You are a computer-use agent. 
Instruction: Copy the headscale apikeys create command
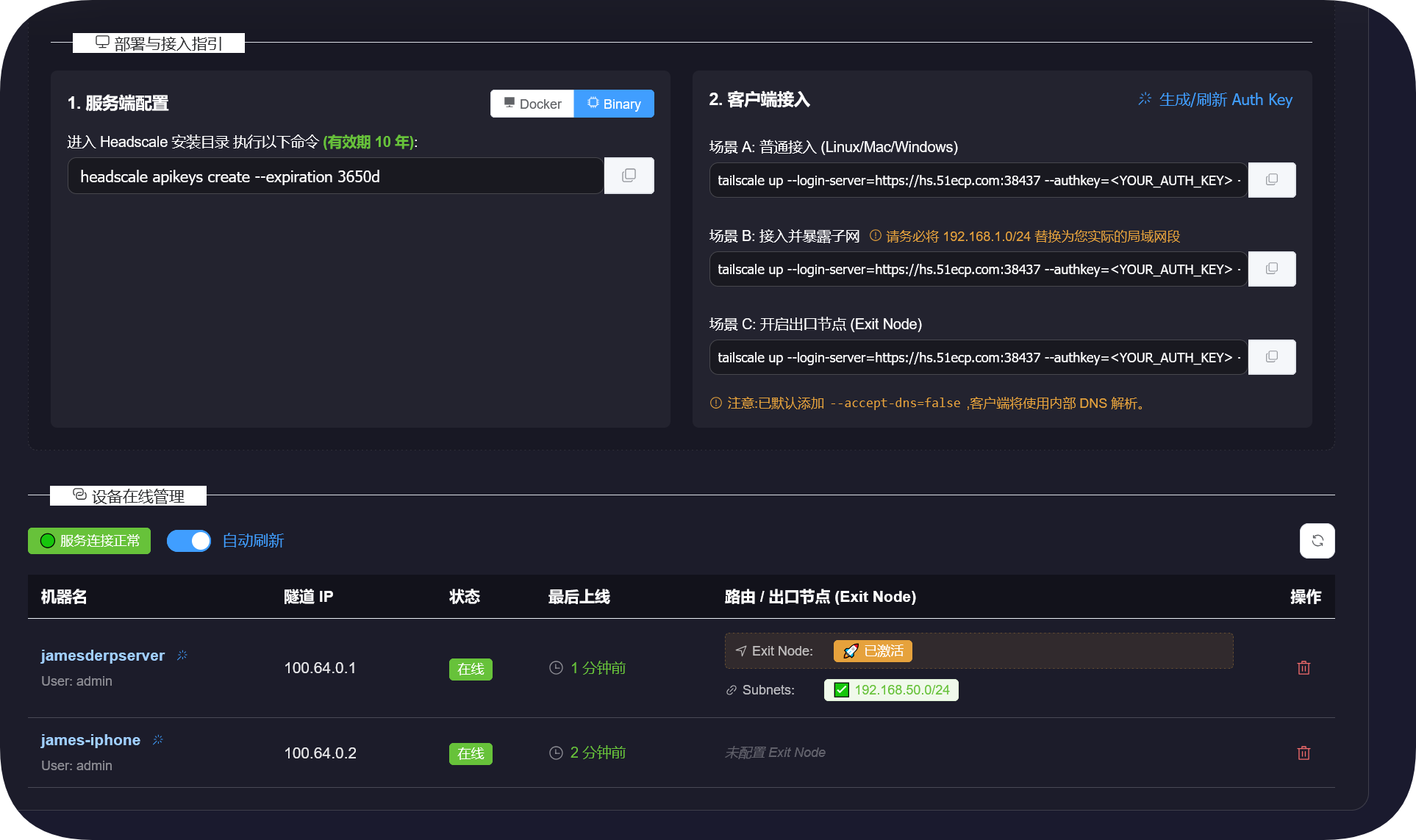629,176
